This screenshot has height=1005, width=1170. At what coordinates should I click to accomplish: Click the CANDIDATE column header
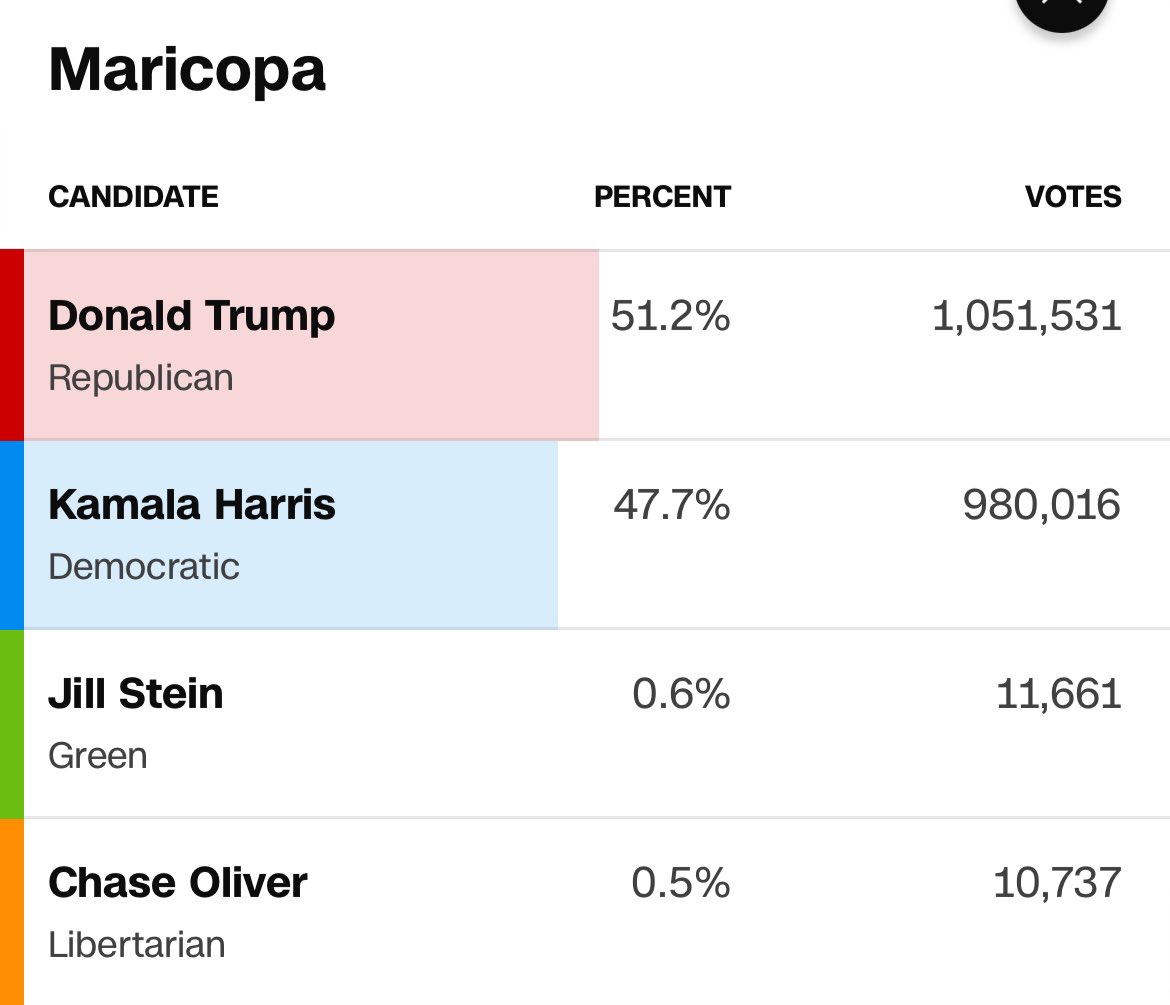(133, 197)
